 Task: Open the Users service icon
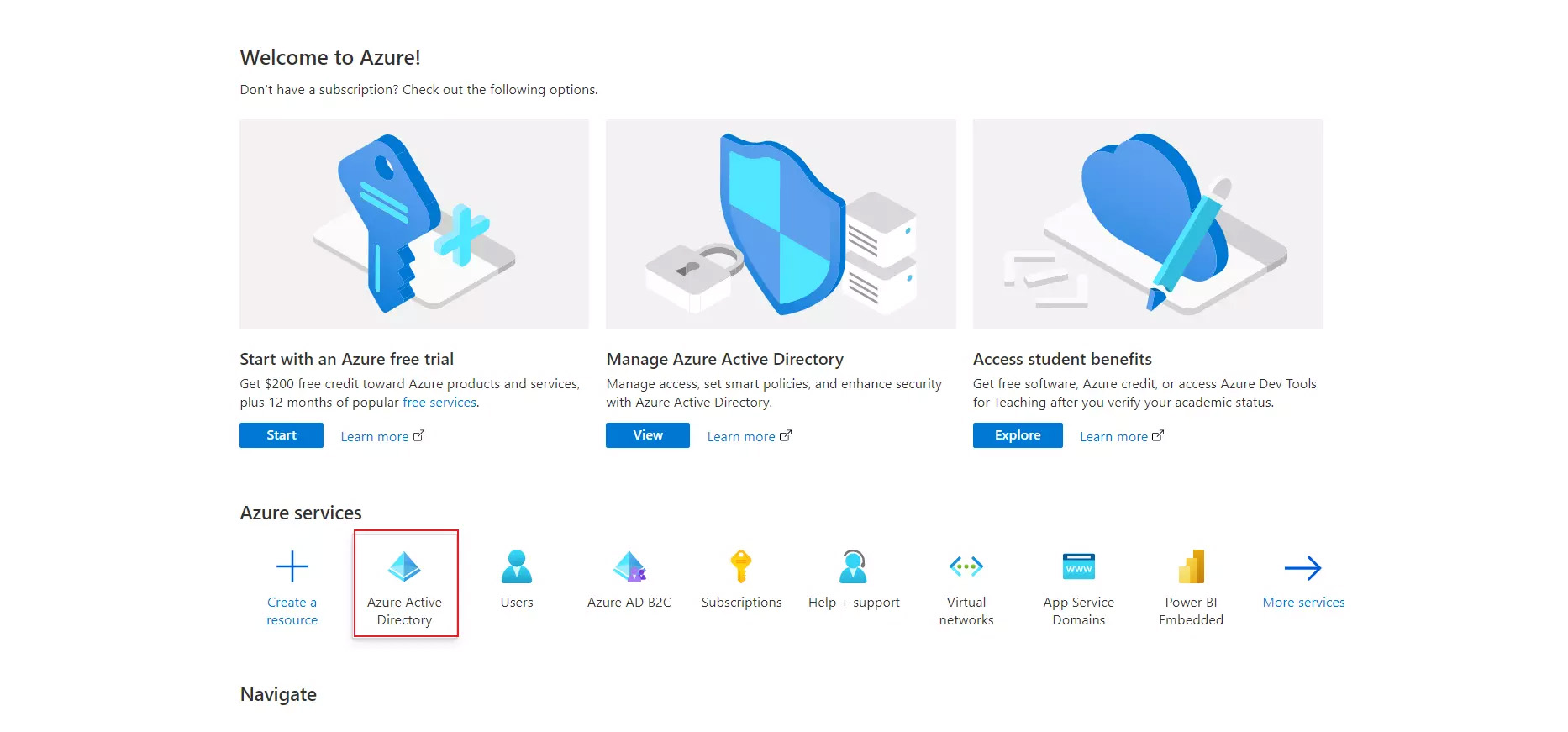(517, 566)
